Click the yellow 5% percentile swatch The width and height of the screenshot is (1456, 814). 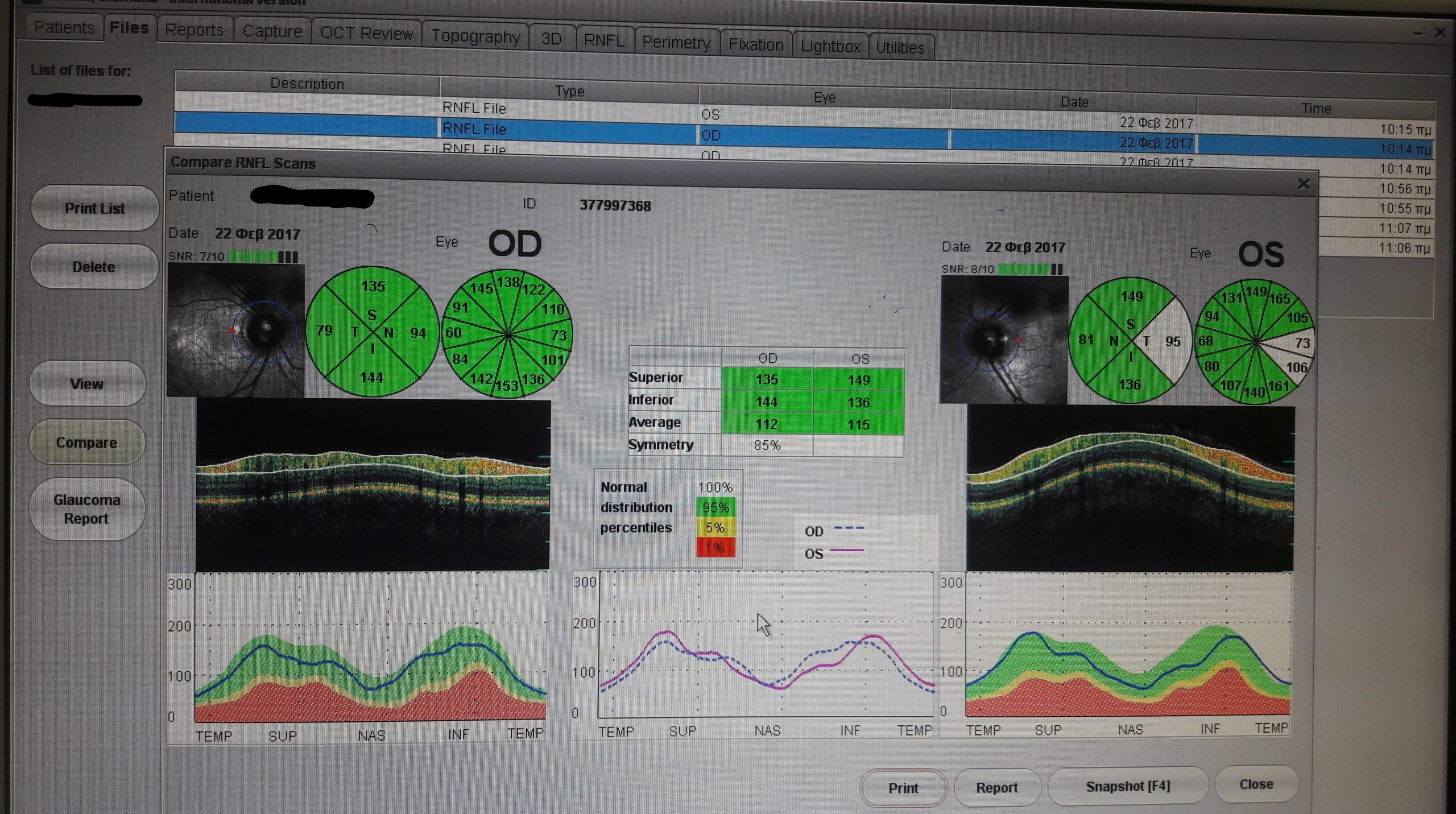pos(715,527)
